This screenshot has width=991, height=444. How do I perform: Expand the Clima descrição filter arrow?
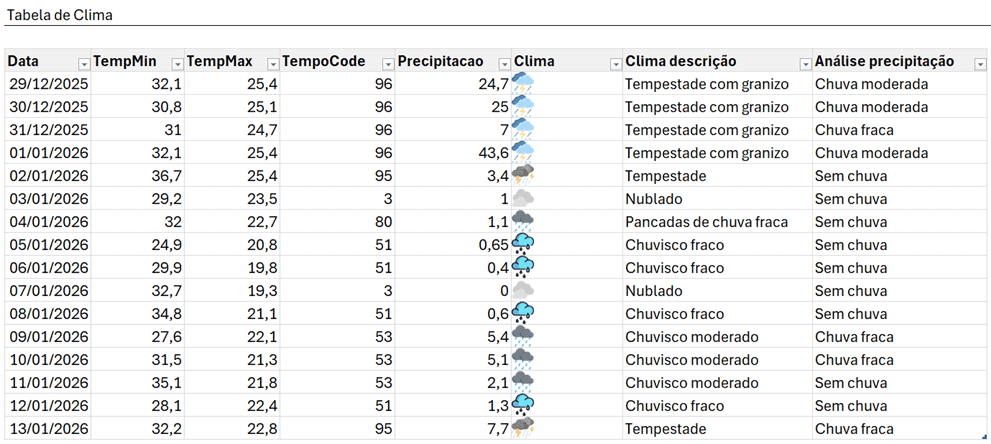(x=804, y=62)
